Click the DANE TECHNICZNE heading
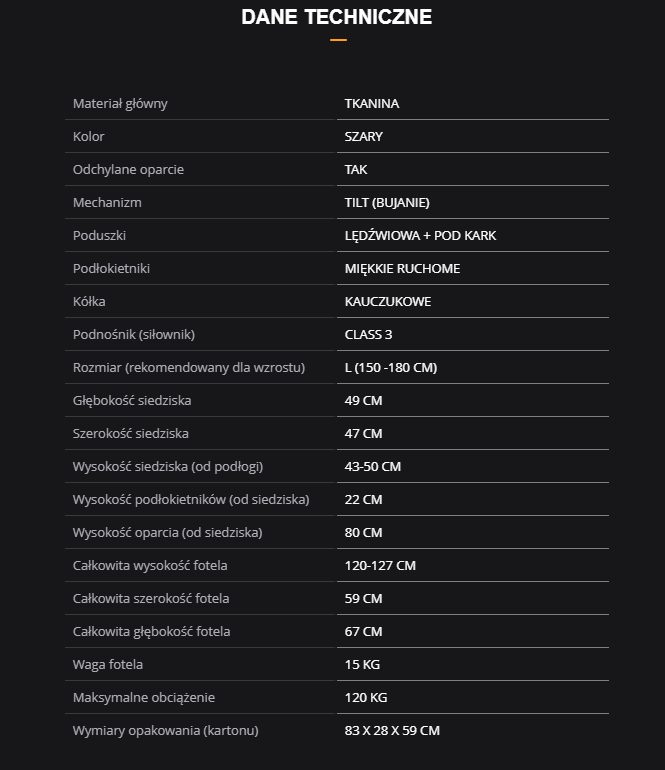Image resolution: width=665 pixels, height=770 pixels. point(337,17)
